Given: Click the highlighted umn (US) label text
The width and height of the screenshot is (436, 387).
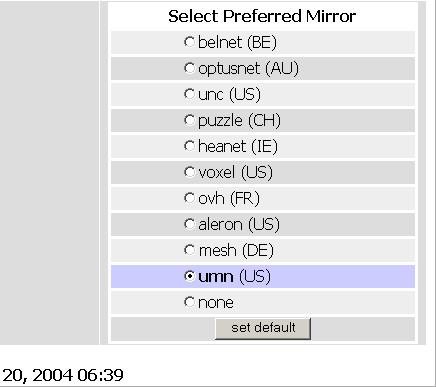Looking at the screenshot, I should [234, 276].
